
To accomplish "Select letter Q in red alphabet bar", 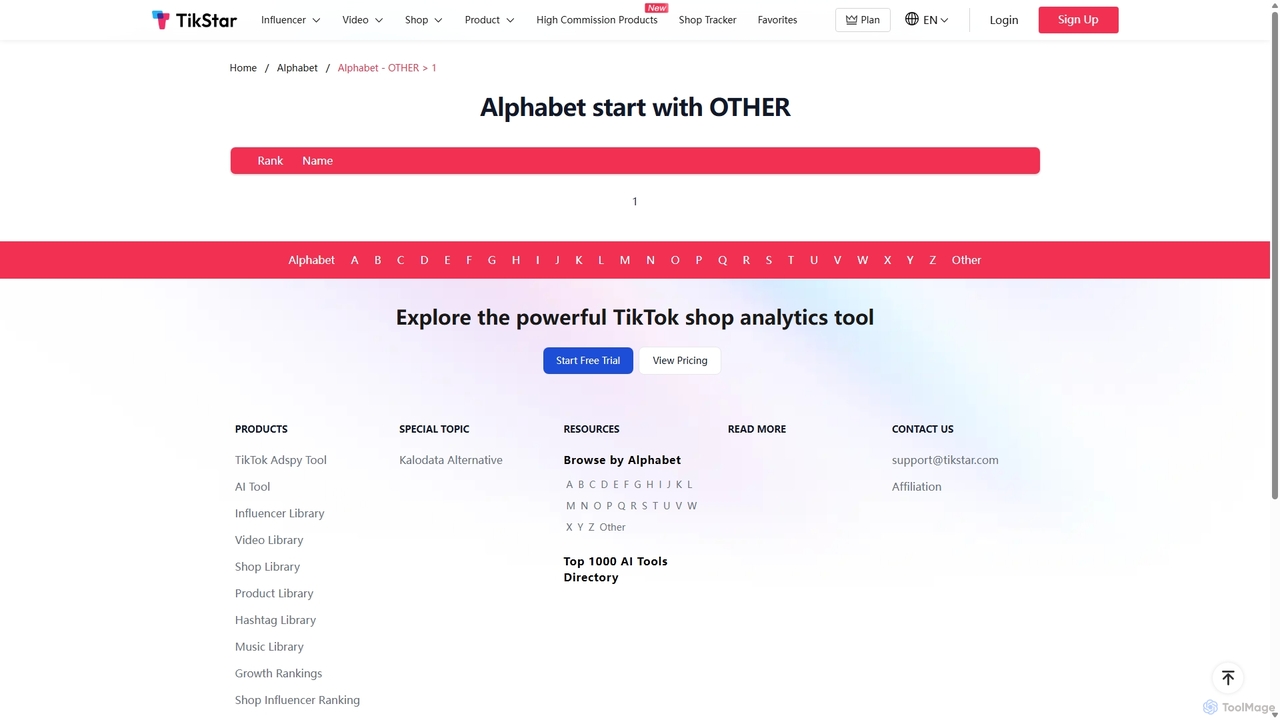I will coord(722,260).
